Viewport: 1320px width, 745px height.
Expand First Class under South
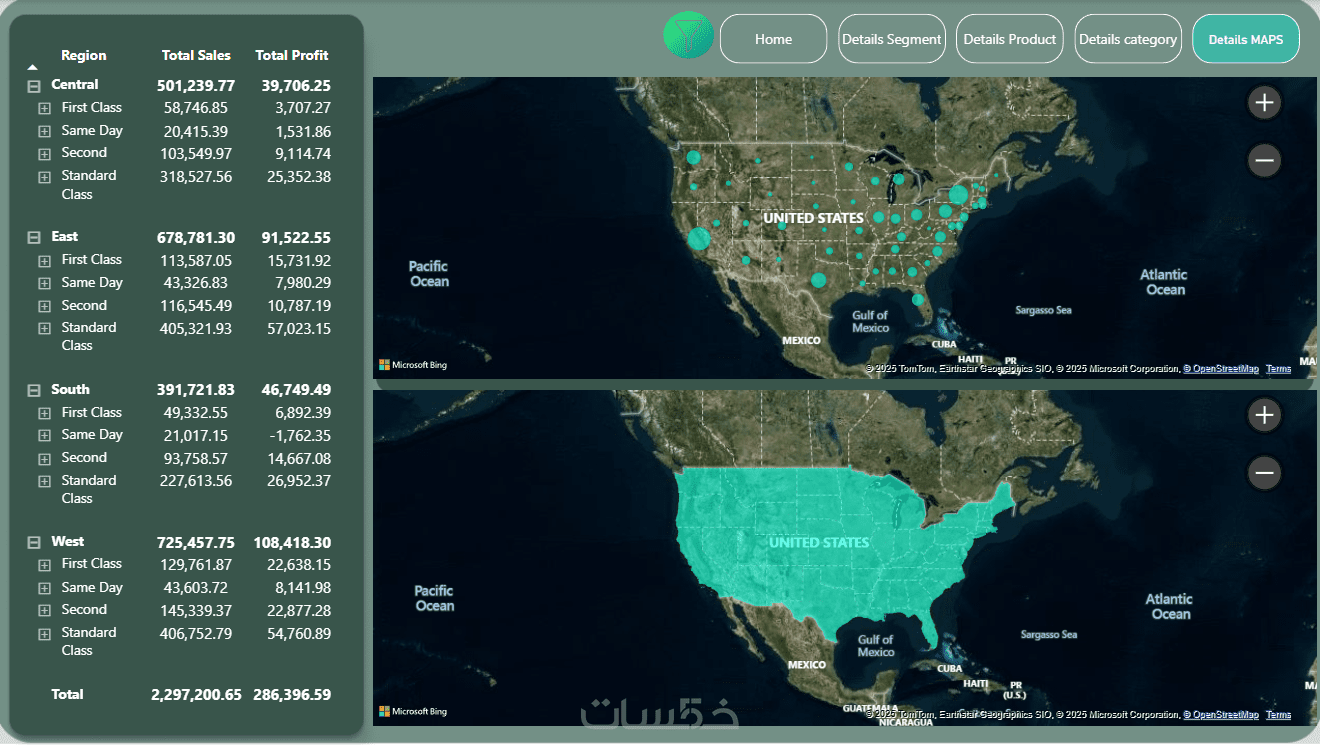point(44,413)
